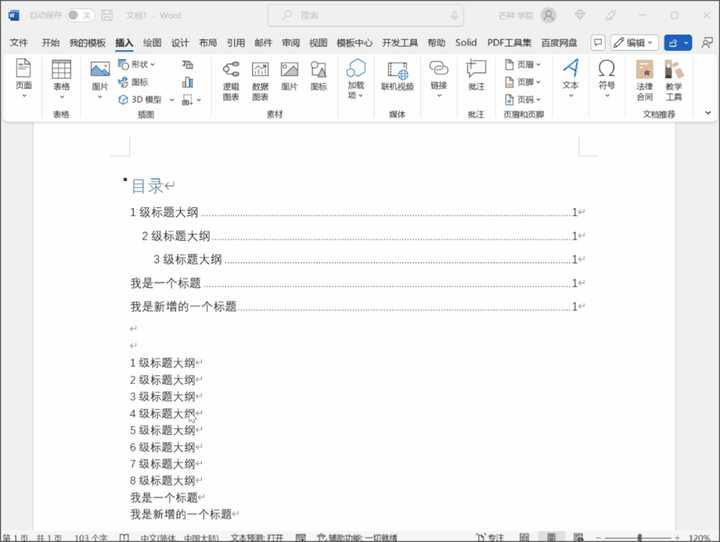The width and height of the screenshot is (720, 542).
Task: Open the 符号 (Symbols) dropdown
Action: click(x=607, y=79)
